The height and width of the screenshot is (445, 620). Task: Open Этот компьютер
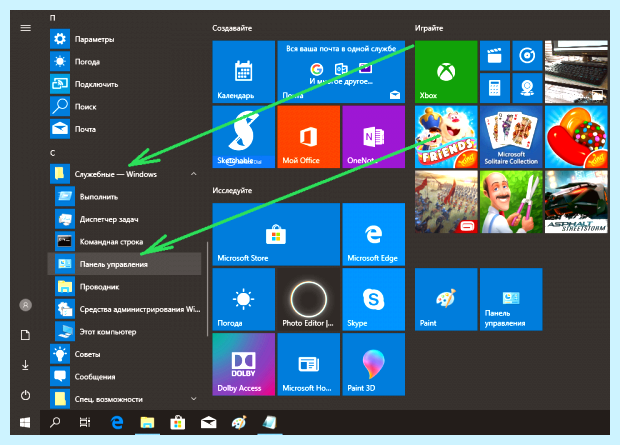(125, 331)
